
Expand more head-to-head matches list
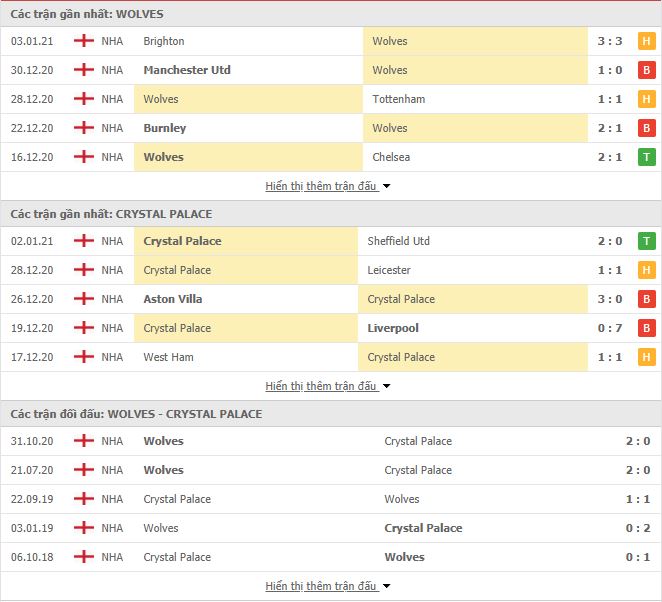tap(328, 586)
